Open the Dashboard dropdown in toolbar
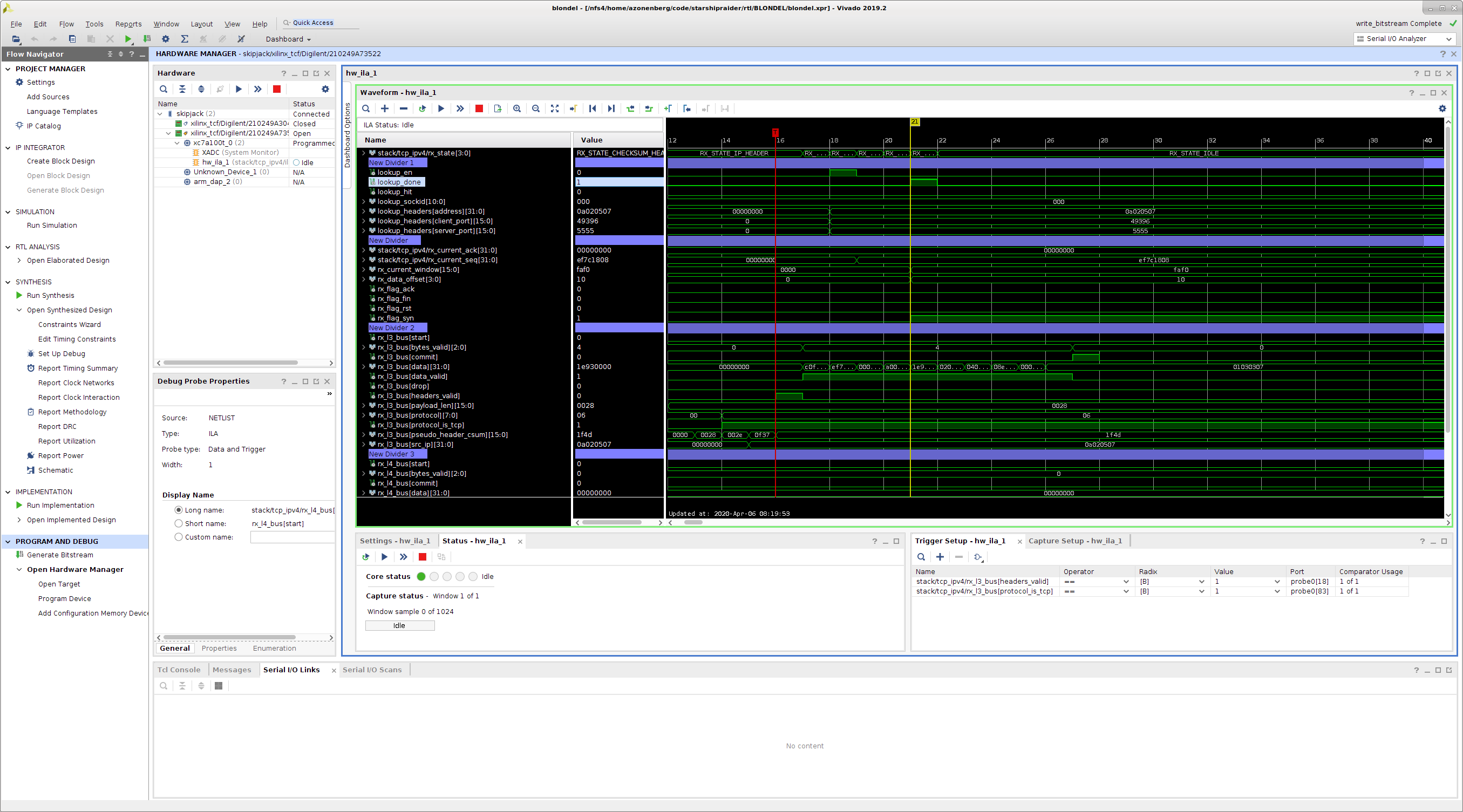 point(289,39)
